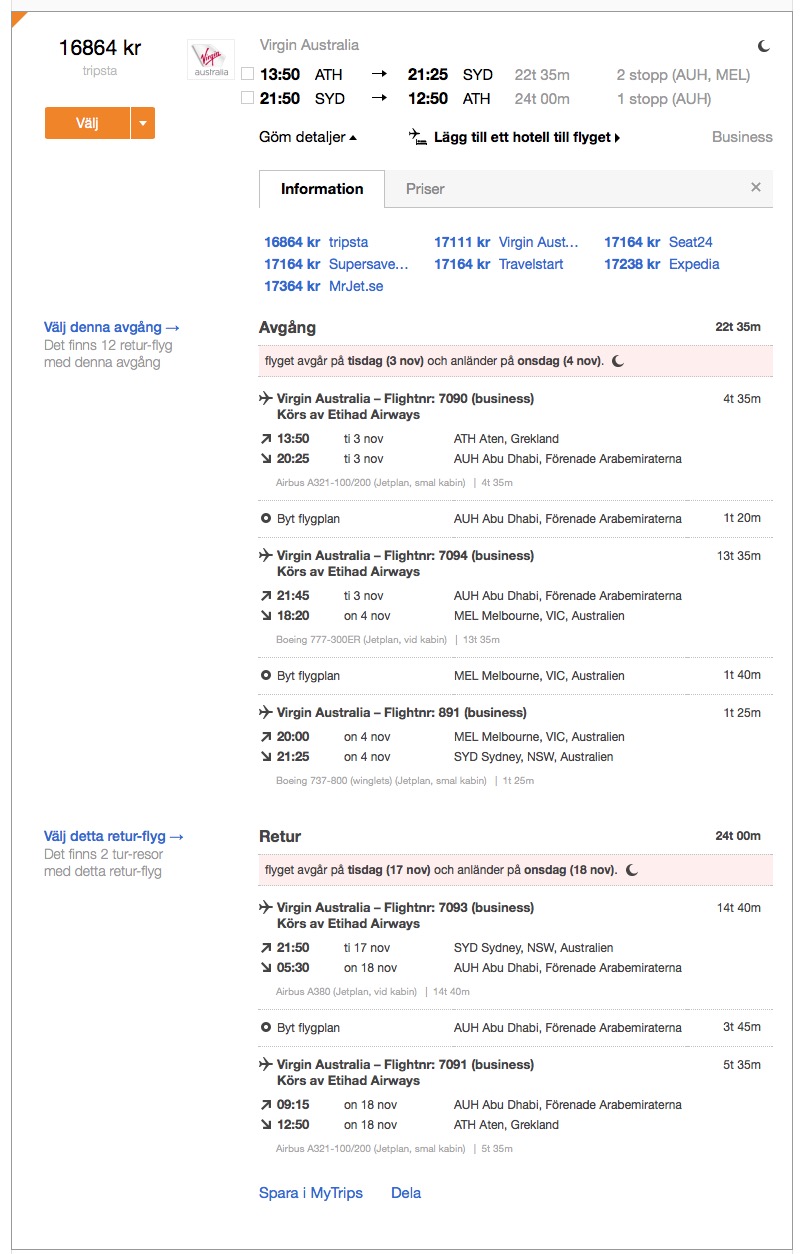Tick the 13:50 ATH outbound flight checkbox

[x=248, y=74]
